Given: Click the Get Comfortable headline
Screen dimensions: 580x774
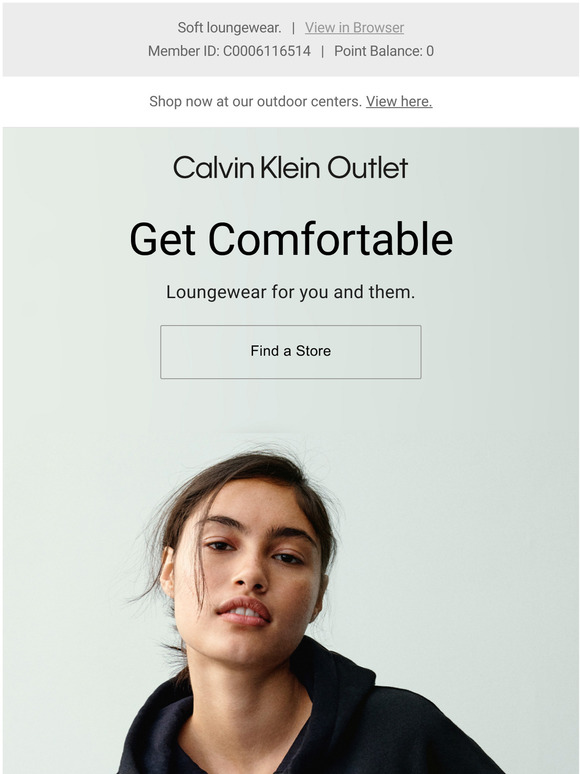Looking at the screenshot, I should pyautogui.click(x=291, y=239).
